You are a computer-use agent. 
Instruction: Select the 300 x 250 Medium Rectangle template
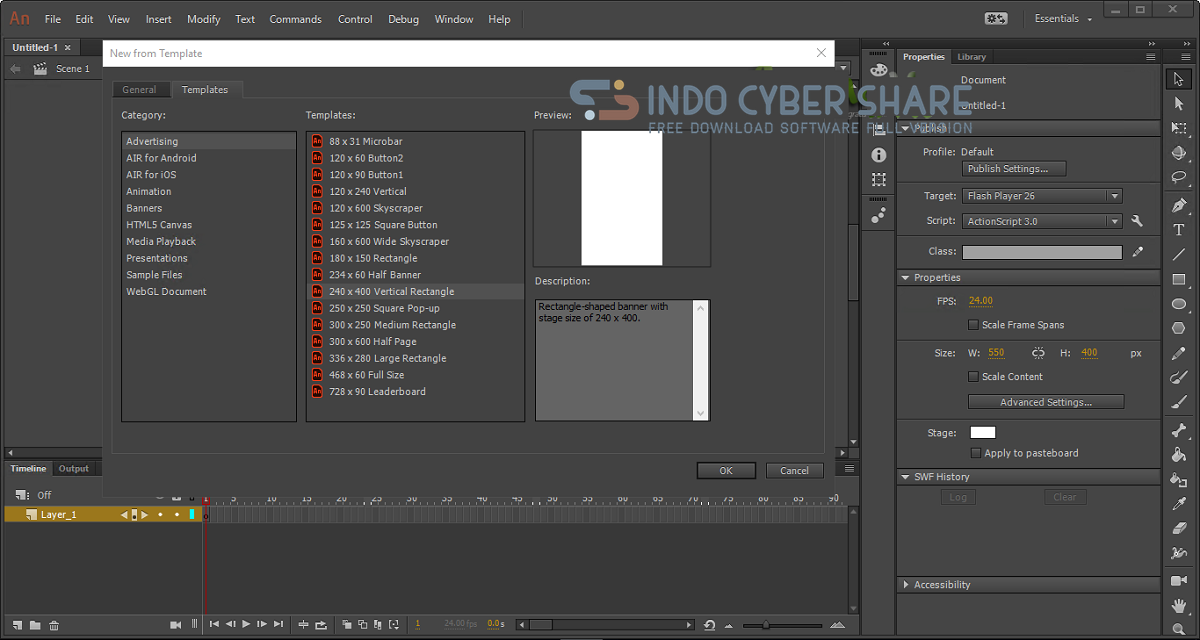(415, 325)
